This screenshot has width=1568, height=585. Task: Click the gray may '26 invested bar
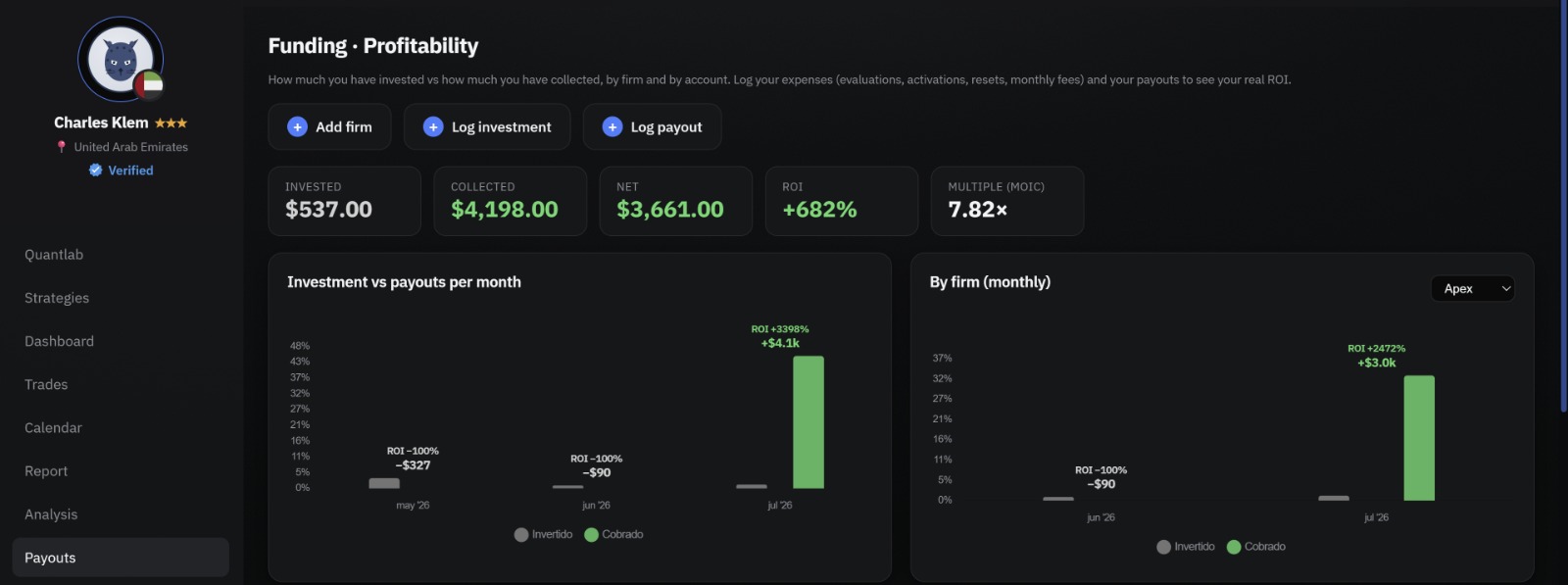tap(384, 483)
